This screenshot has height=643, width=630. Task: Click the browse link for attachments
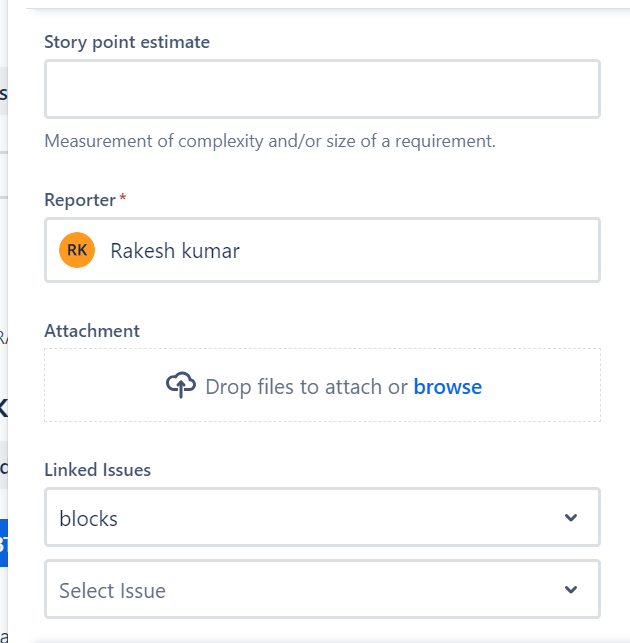pos(447,386)
